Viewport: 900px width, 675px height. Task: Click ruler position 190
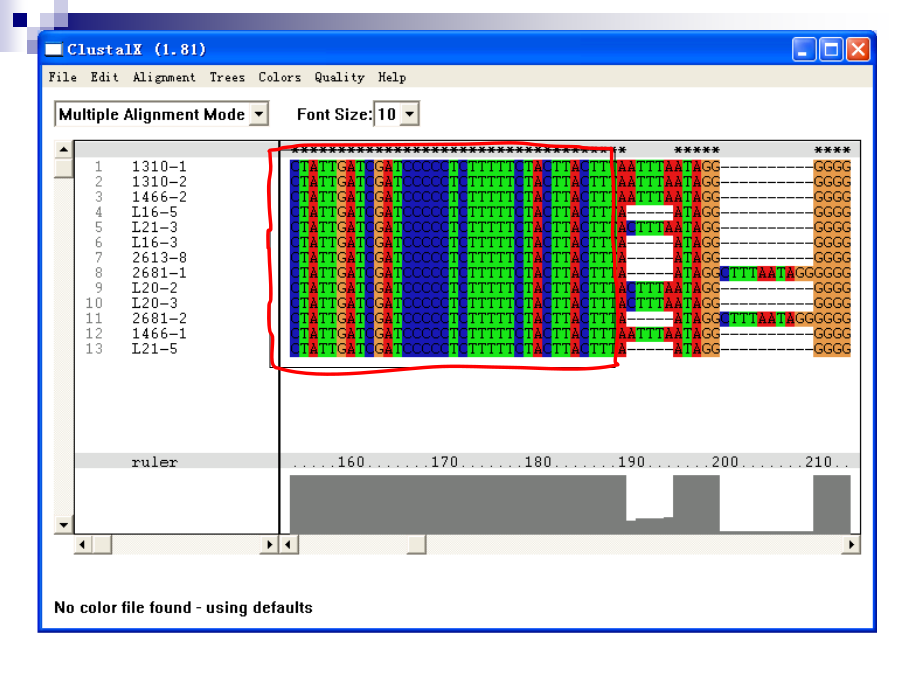click(631, 462)
